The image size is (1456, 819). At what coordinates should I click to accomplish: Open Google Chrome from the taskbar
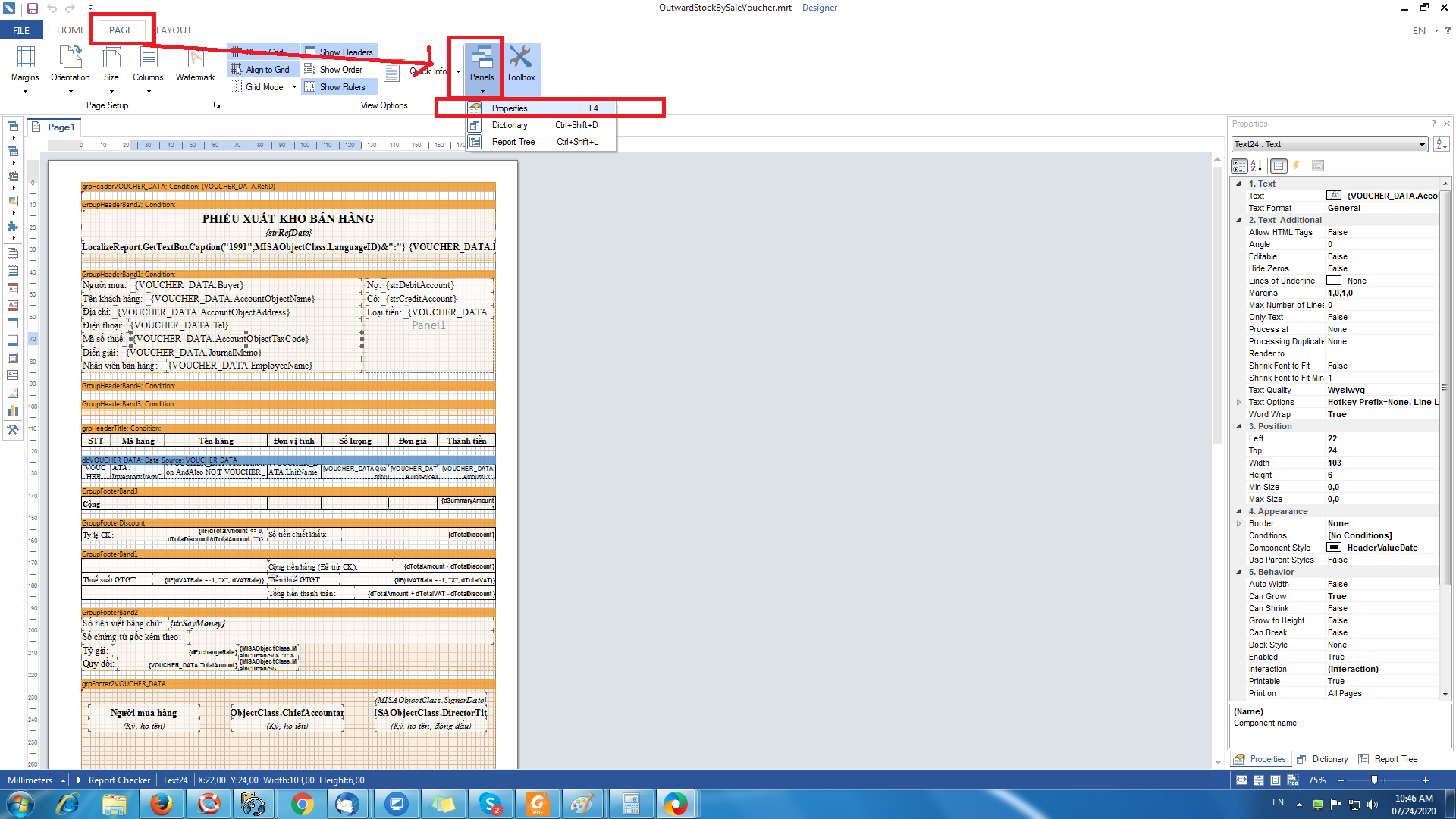click(302, 803)
